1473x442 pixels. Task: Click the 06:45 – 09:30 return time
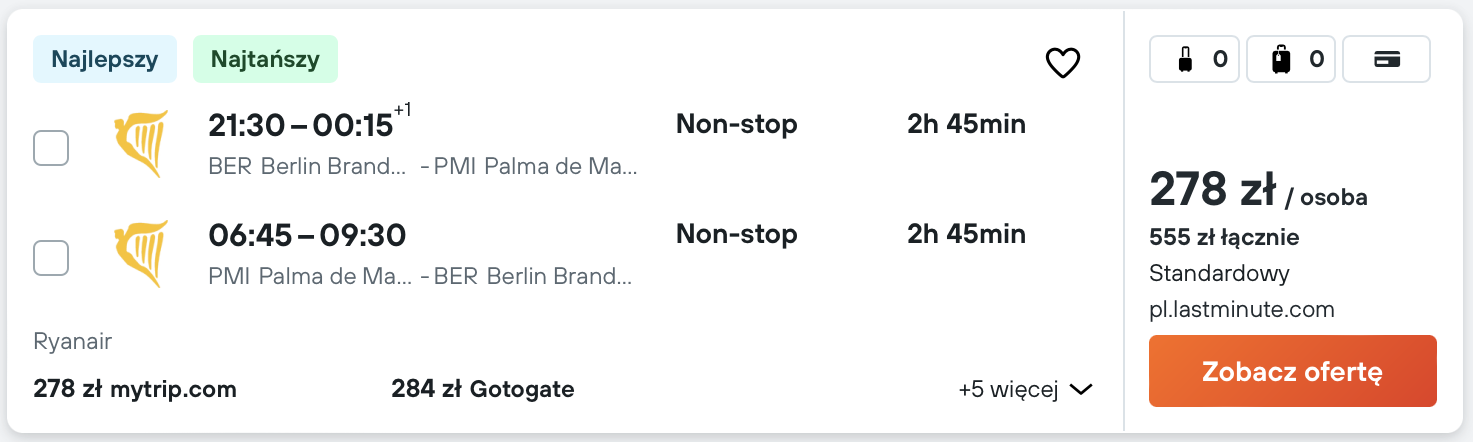pos(307,235)
